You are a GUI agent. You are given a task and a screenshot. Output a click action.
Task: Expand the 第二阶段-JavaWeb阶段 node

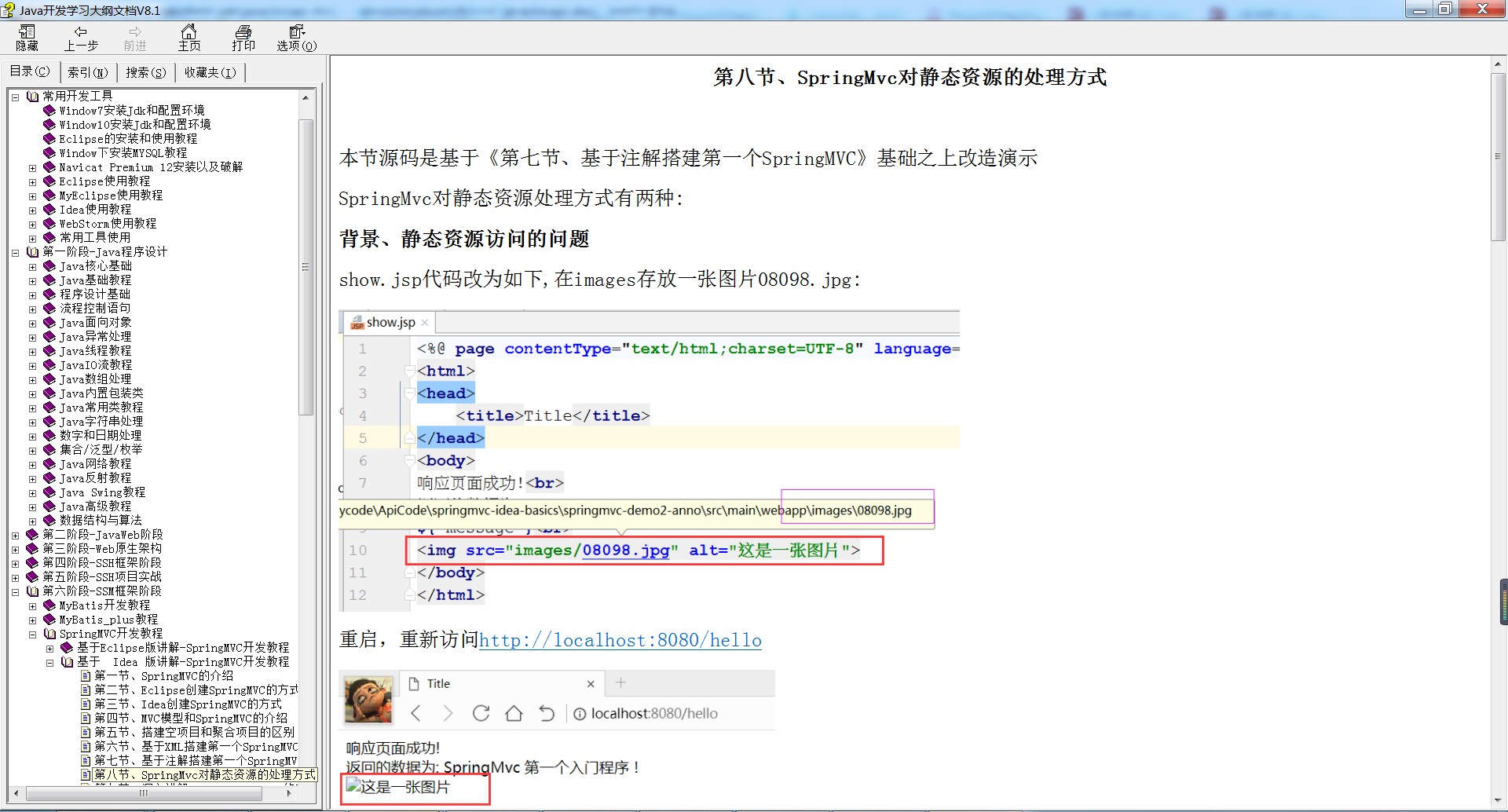(x=15, y=536)
